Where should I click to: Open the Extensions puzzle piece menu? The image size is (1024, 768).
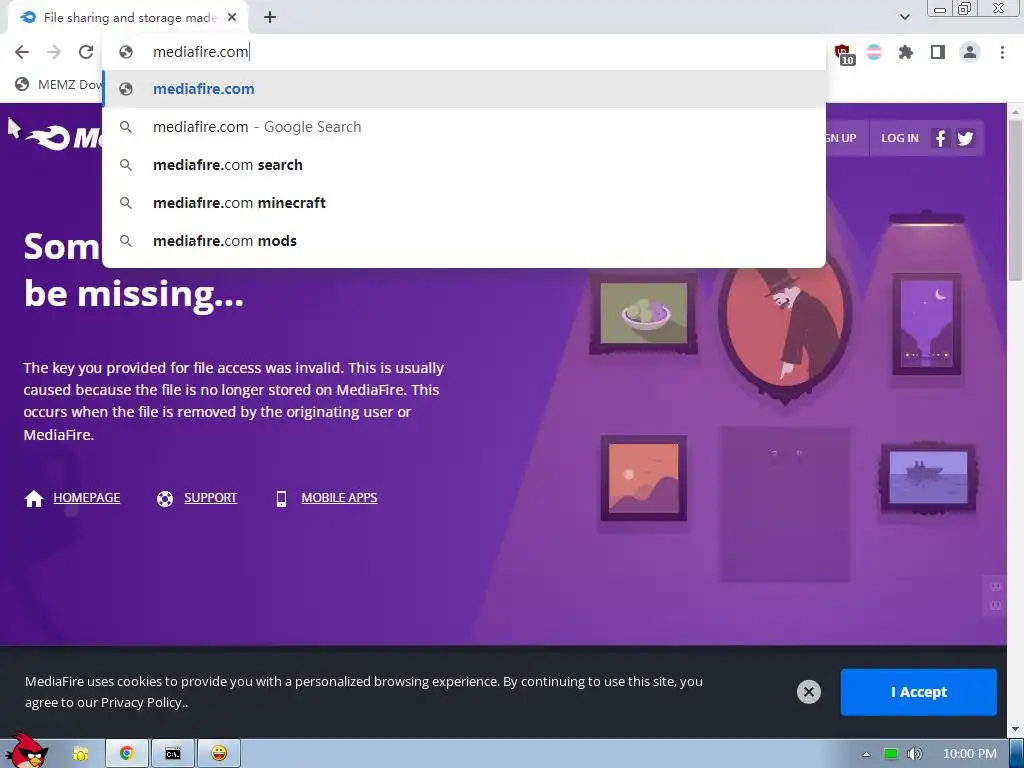point(906,52)
